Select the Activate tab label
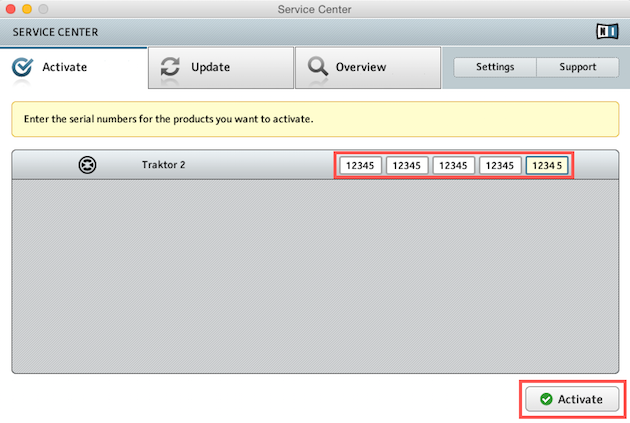This screenshot has width=630, height=423. tap(64, 67)
